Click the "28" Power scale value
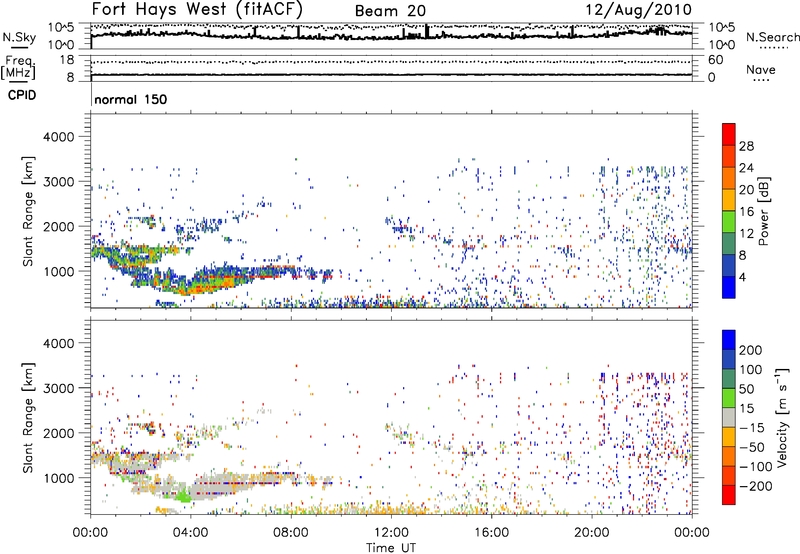The height and width of the screenshot is (554, 800). [746, 146]
